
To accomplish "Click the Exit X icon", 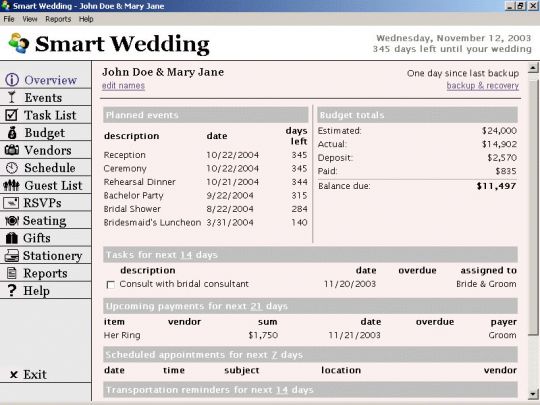I will click(13, 375).
